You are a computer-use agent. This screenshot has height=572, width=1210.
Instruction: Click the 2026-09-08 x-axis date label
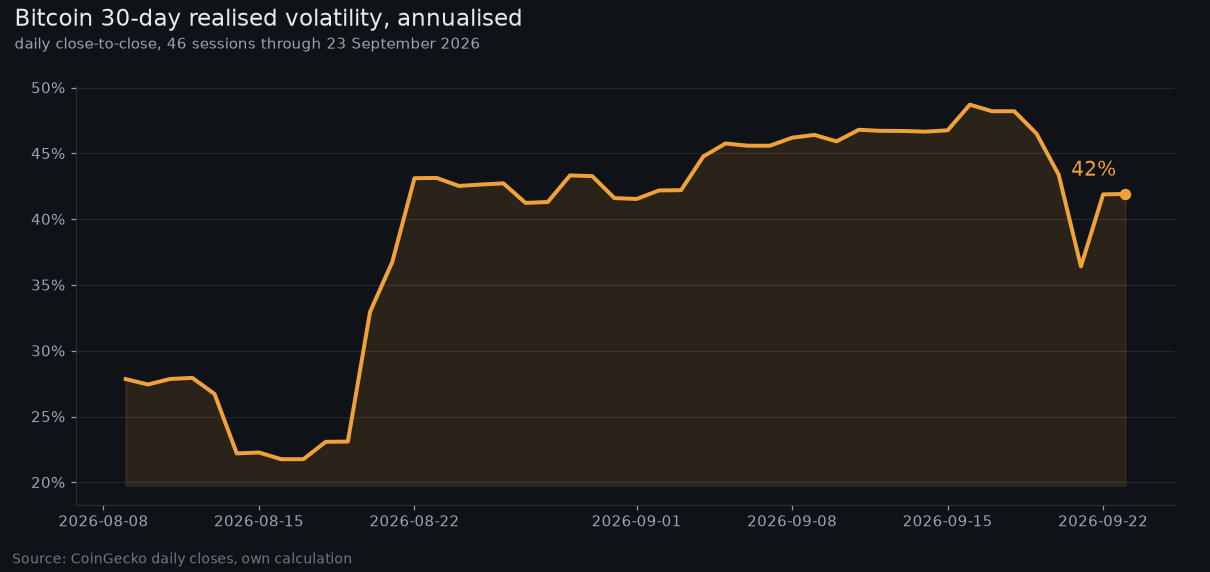(x=792, y=521)
